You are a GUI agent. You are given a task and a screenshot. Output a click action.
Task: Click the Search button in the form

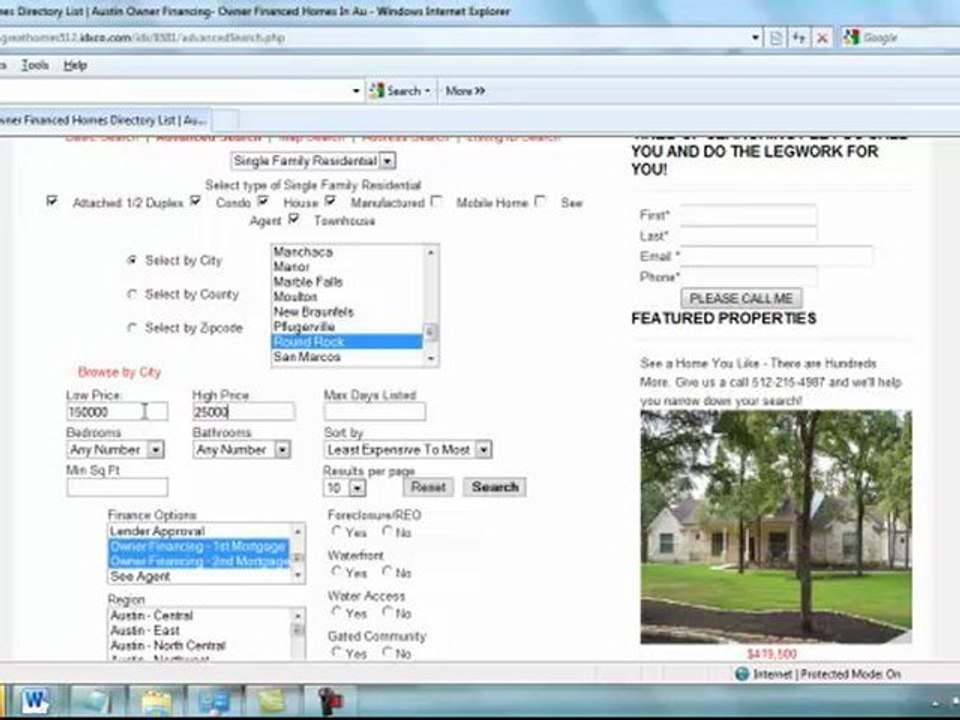point(495,487)
